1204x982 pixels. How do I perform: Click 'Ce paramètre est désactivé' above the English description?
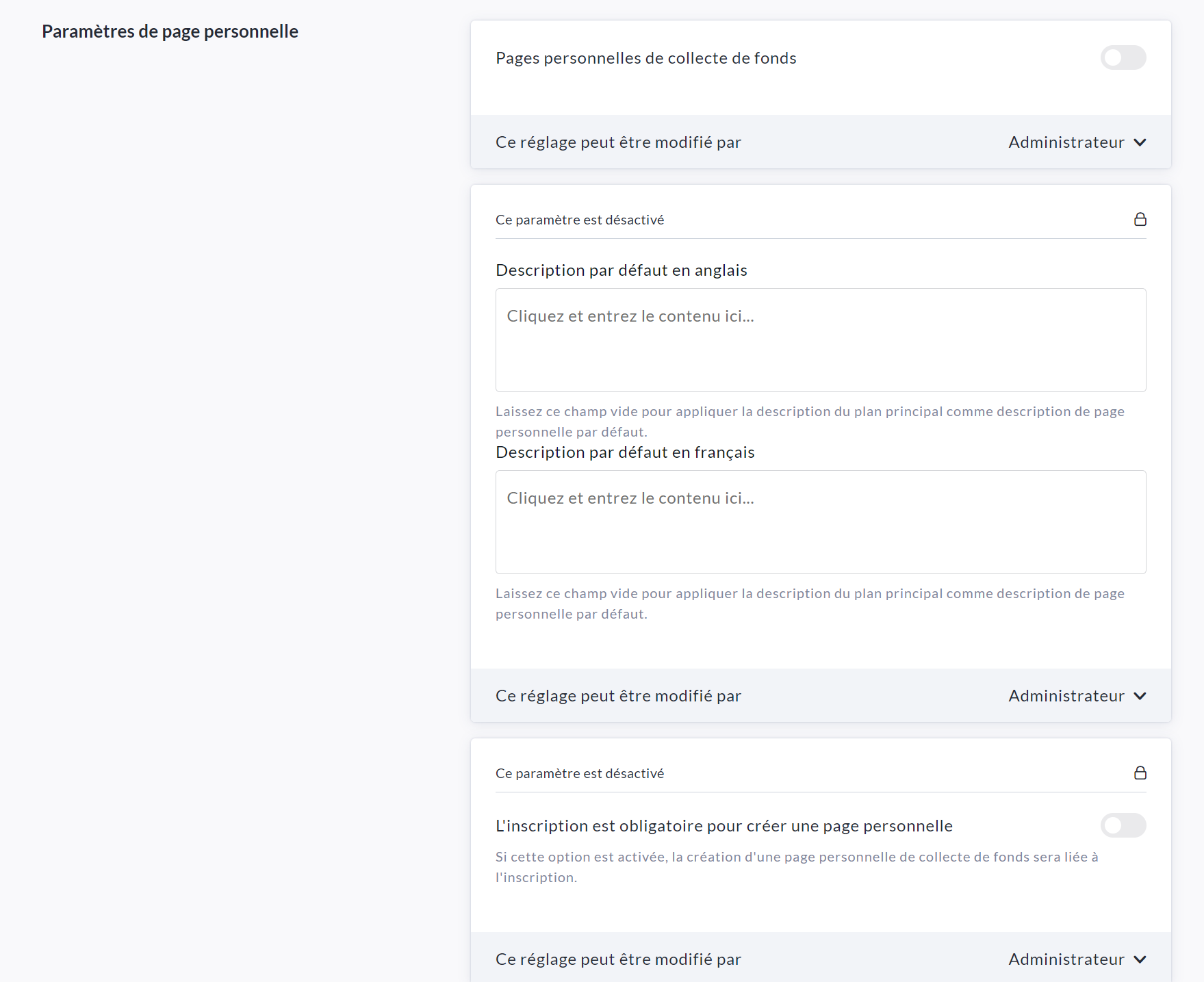[579, 220]
